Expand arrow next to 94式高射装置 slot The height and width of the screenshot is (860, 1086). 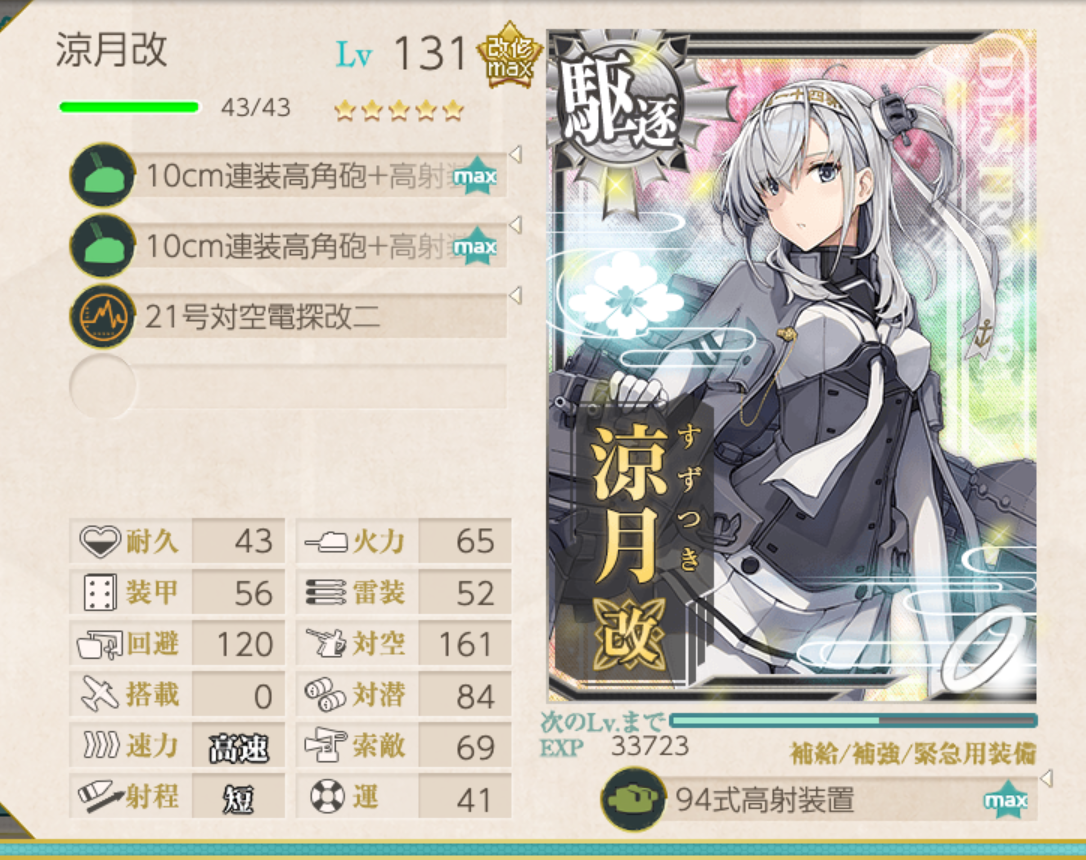pyautogui.click(x=1047, y=778)
